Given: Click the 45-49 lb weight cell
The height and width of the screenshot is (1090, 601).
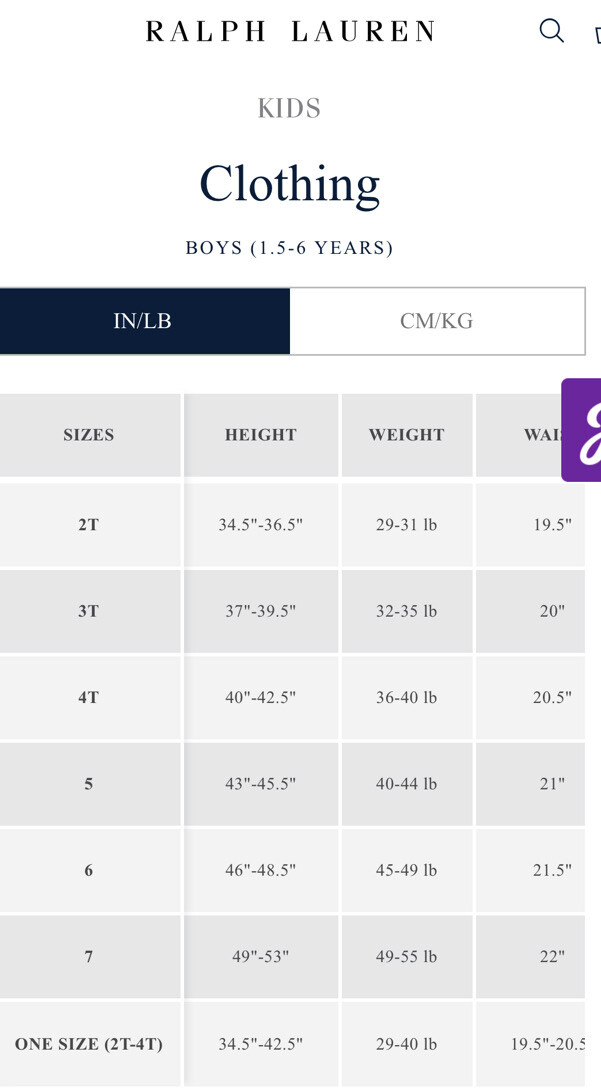Looking at the screenshot, I should [x=406, y=870].
